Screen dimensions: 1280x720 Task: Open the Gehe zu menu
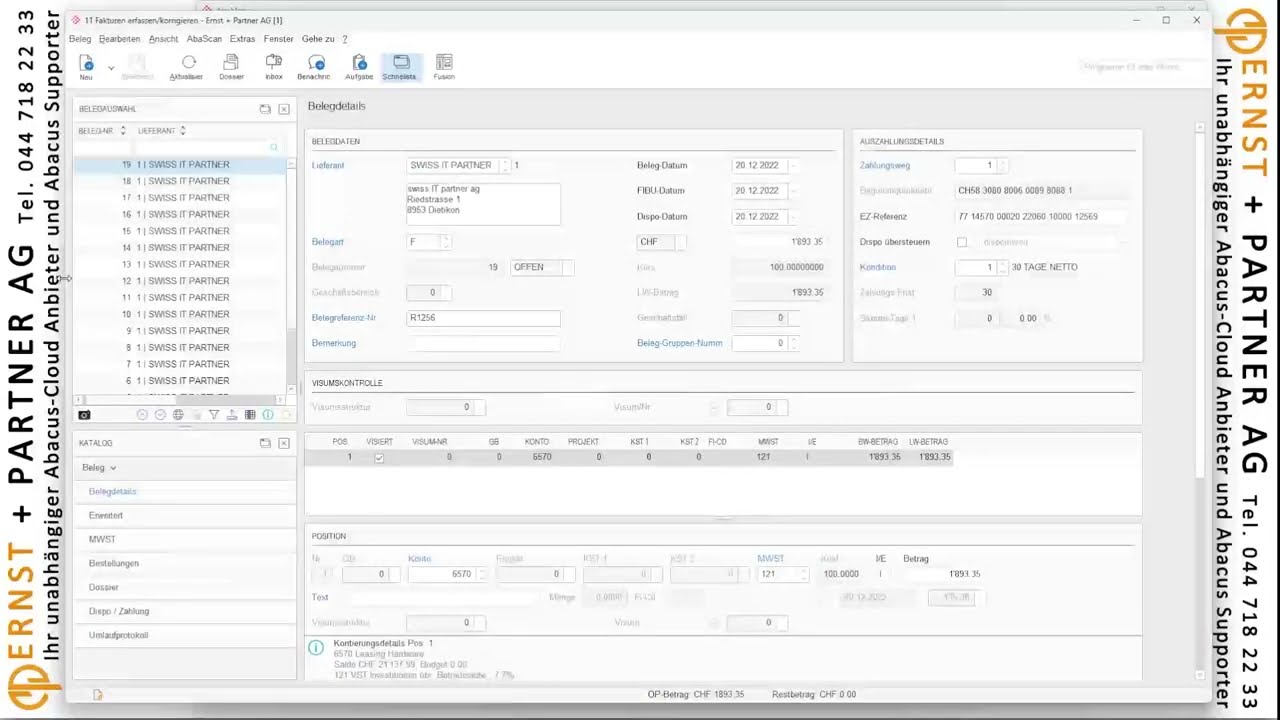click(318, 39)
